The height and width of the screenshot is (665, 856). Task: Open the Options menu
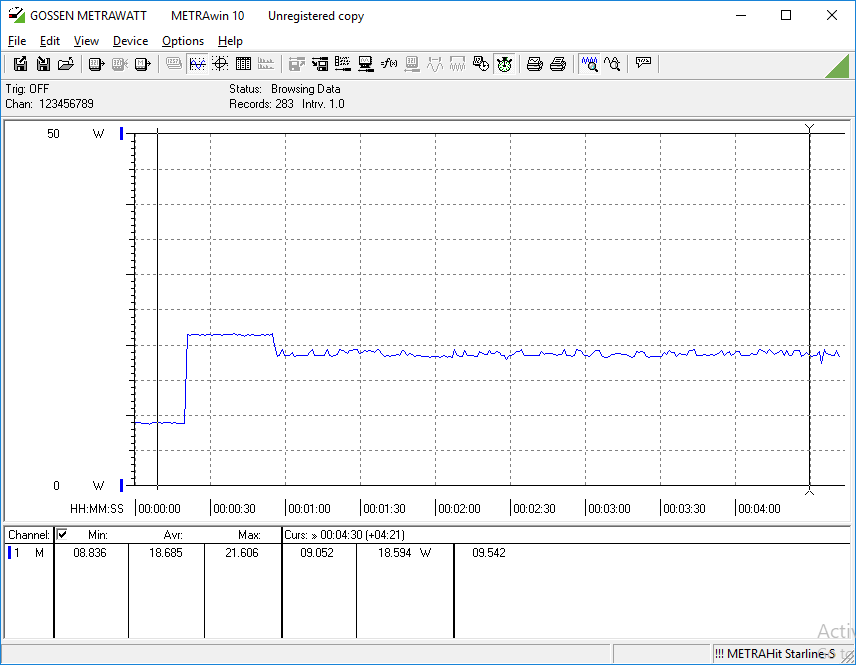coord(183,41)
